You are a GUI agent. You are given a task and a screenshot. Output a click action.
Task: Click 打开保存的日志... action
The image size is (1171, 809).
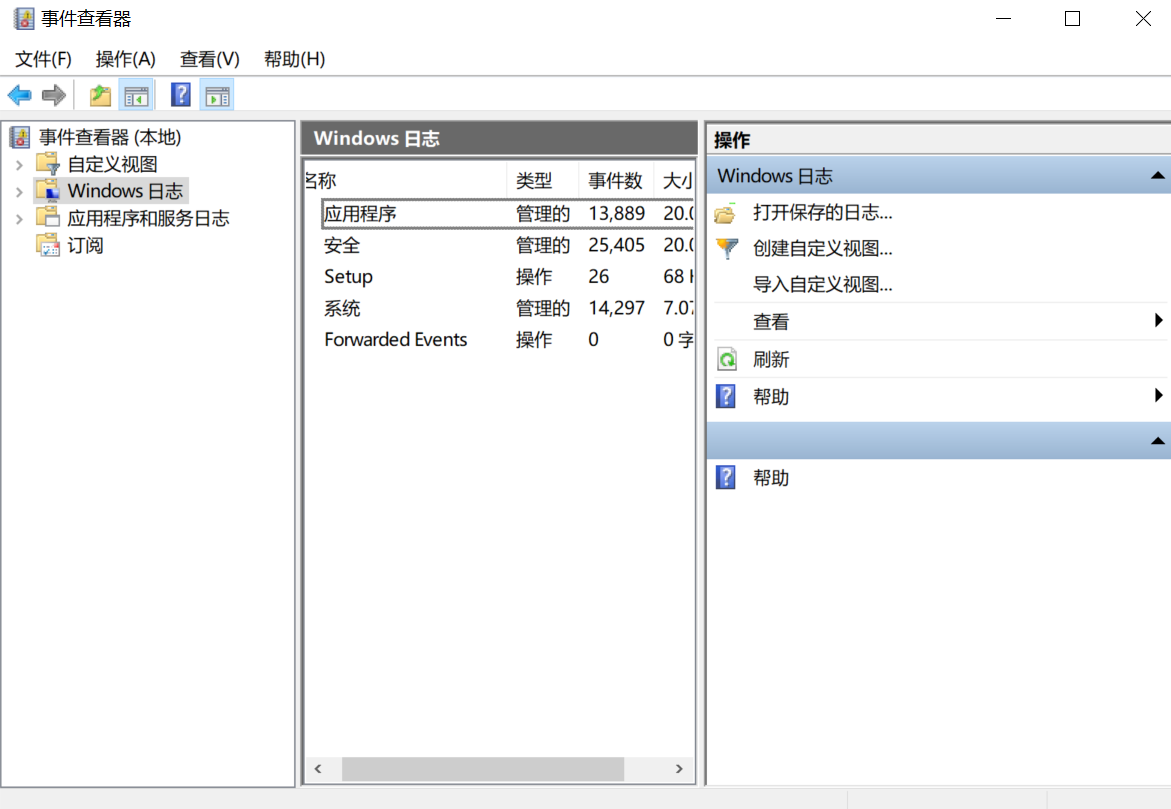822,213
